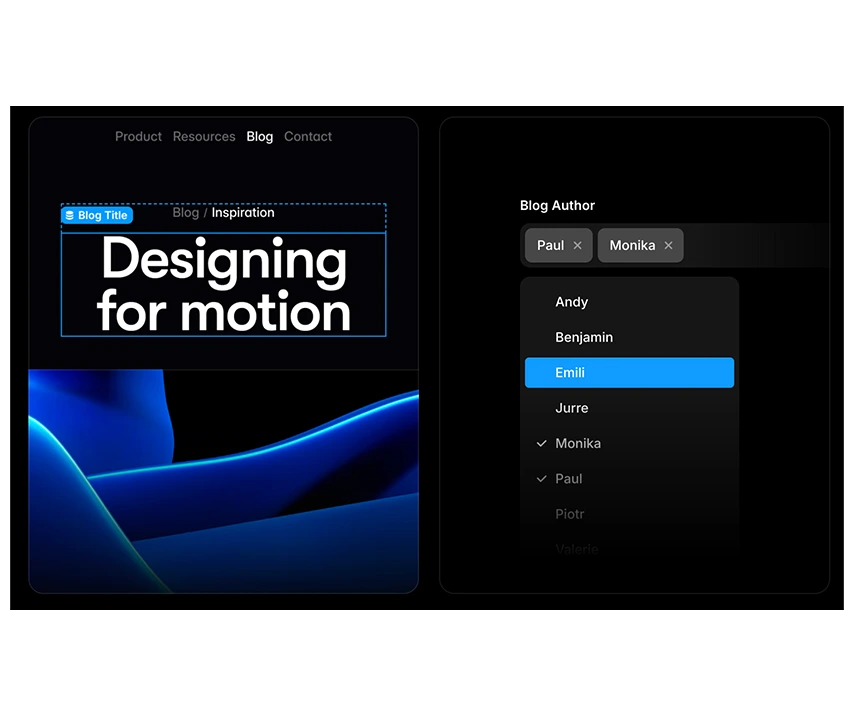Click the blue gradient hero image
Image resolution: width=854 pixels, height=716 pixels.
click(222, 480)
